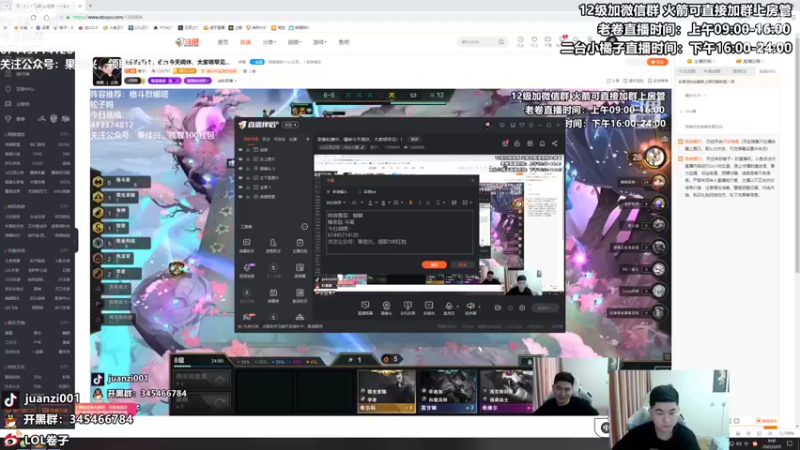The image size is (800, 450).
Task: Add a new scene with plus icon
Action: 308,139
